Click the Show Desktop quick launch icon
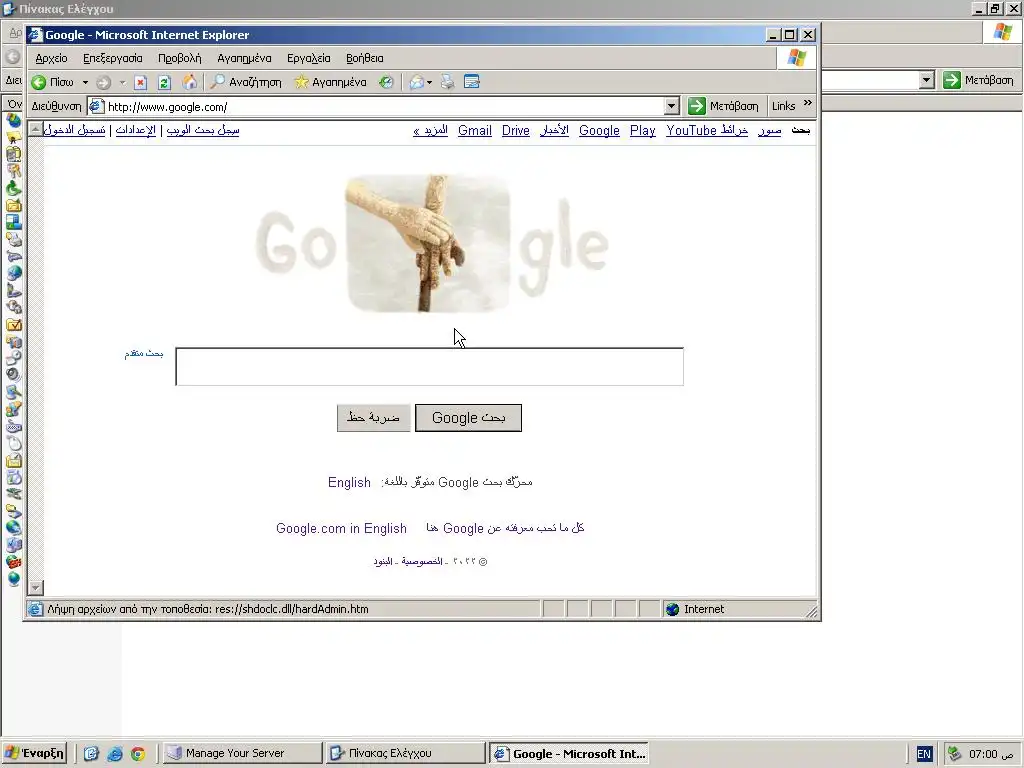The image size is (1024, 768). (x=91, y=754)
